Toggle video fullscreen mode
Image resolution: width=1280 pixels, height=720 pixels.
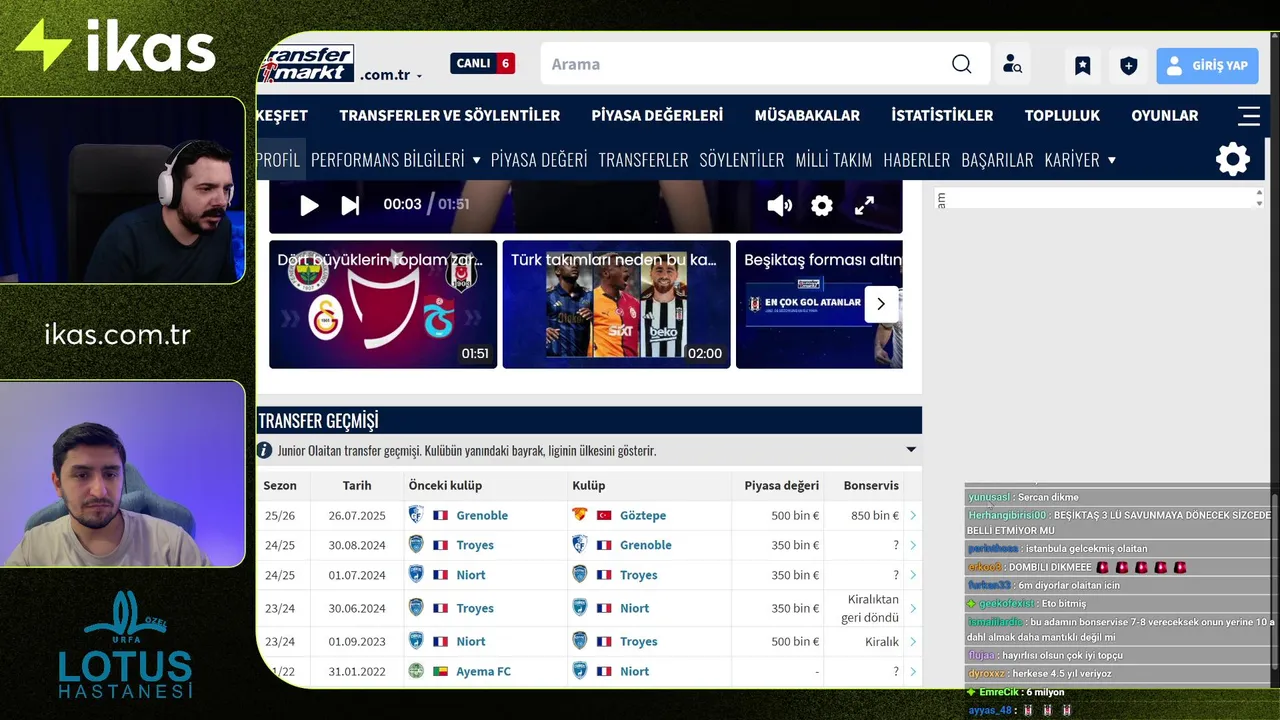tap(864, 205)
